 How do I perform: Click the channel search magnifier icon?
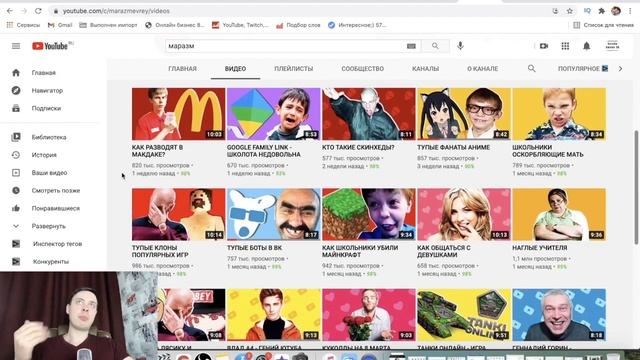pos(531,69)
